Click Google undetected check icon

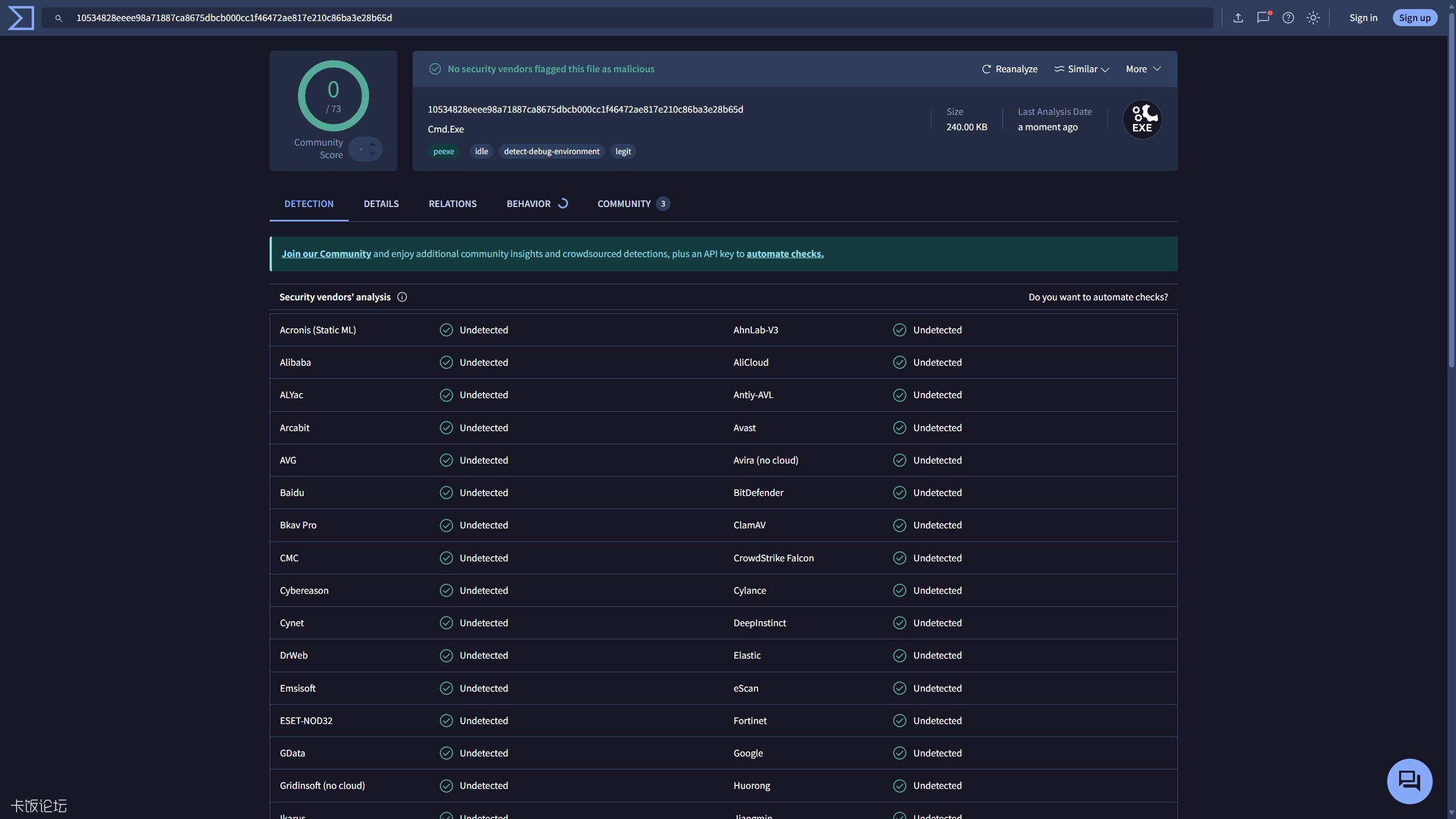click(x=900, y=753)
